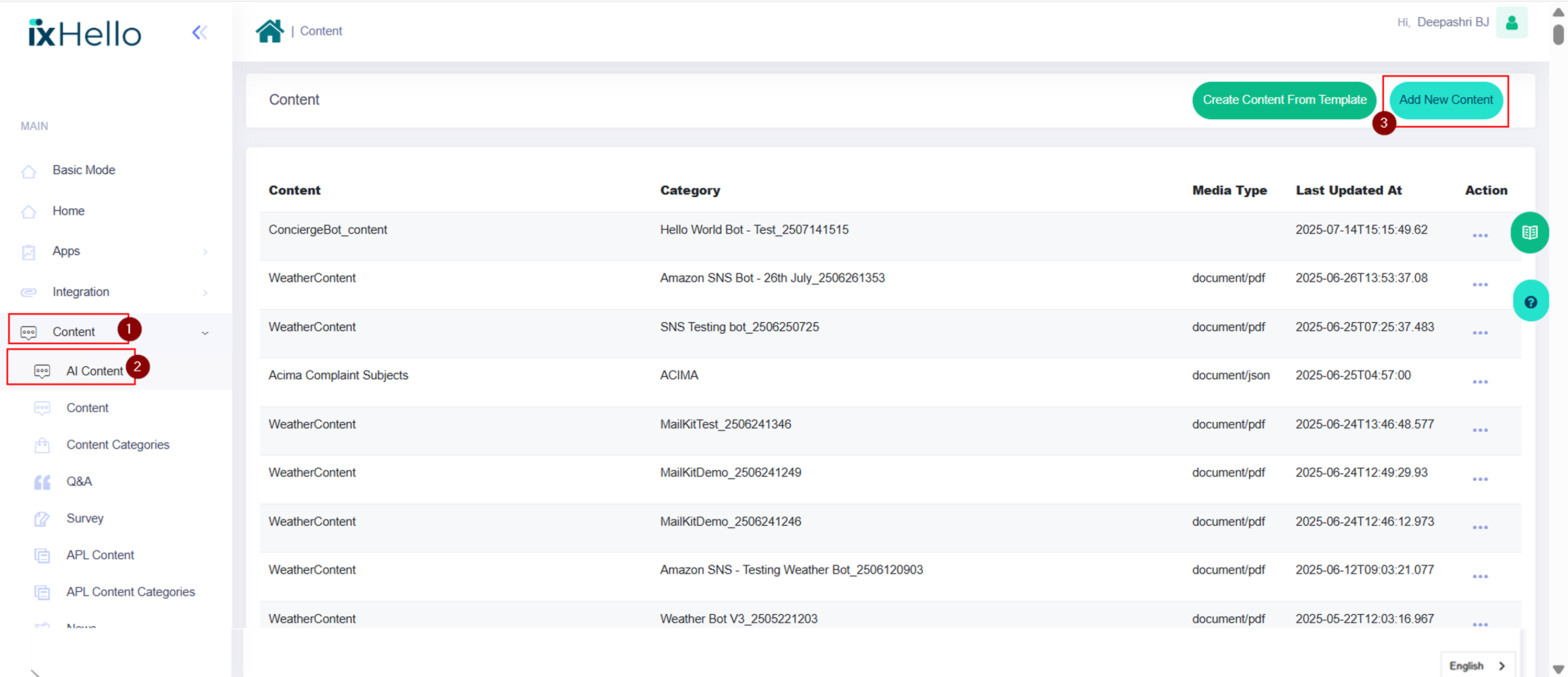Click Hello World Bot - Test_2507141515 cell
Image resolution: width=1568 pixels, height=677 pixels.
(x=754, y=230)
